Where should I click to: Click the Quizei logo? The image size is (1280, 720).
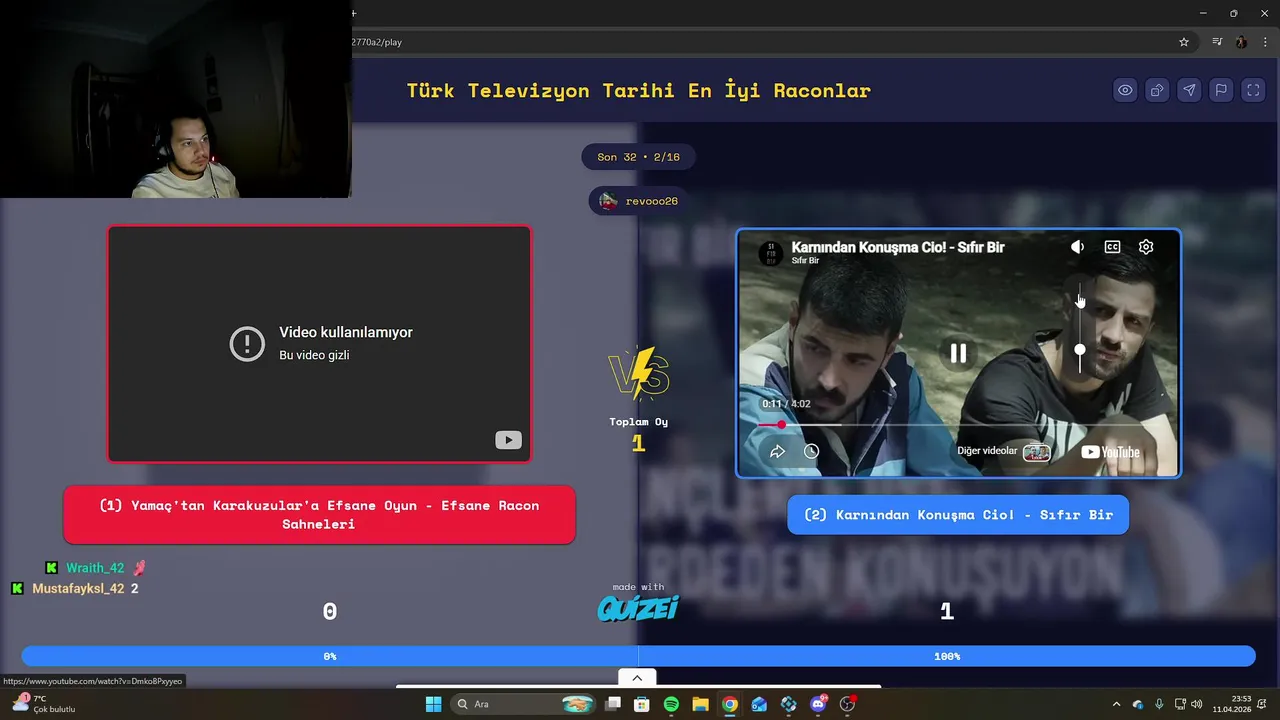(638, 607)
